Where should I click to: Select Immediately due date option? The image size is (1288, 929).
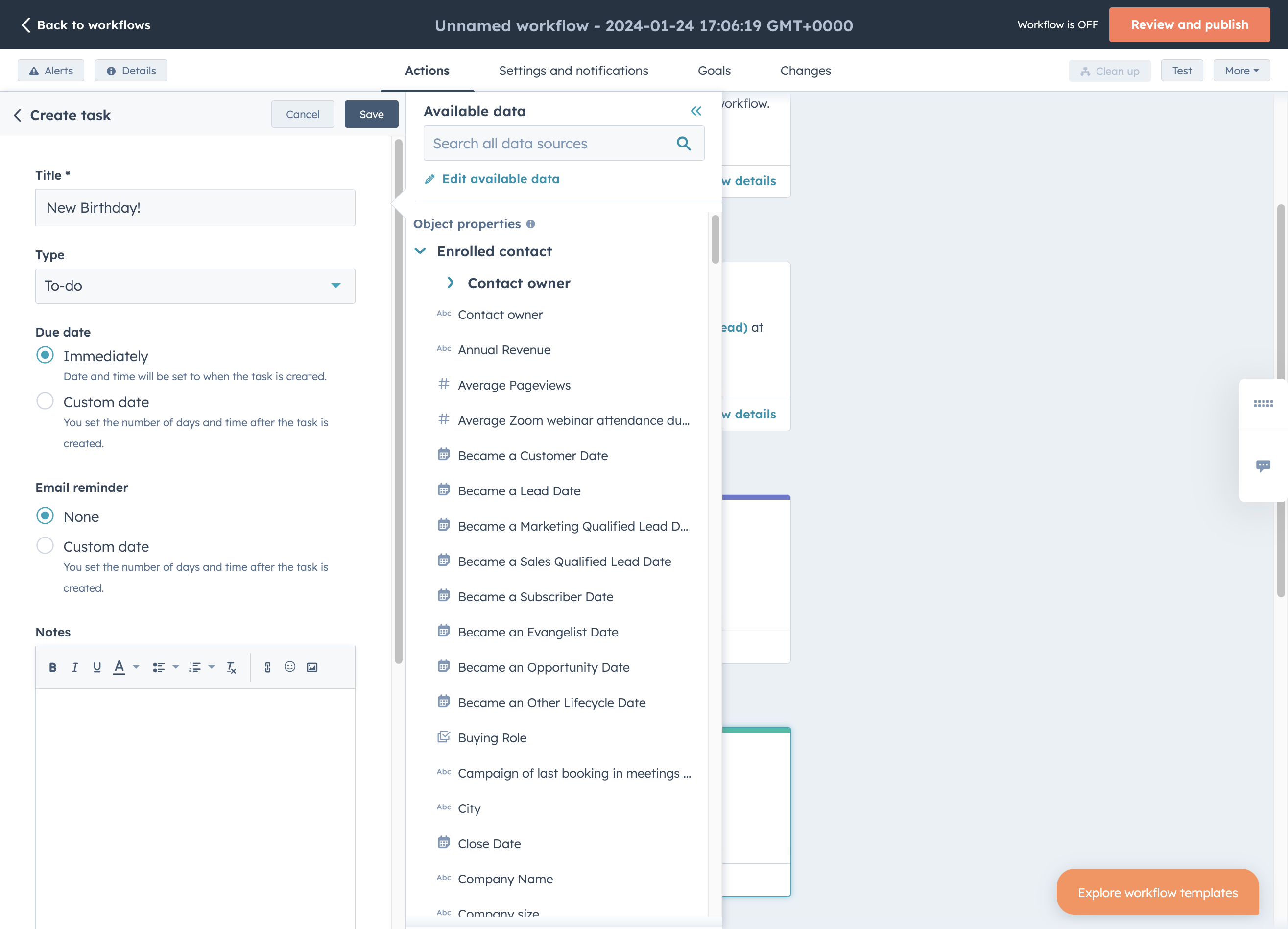45,355
